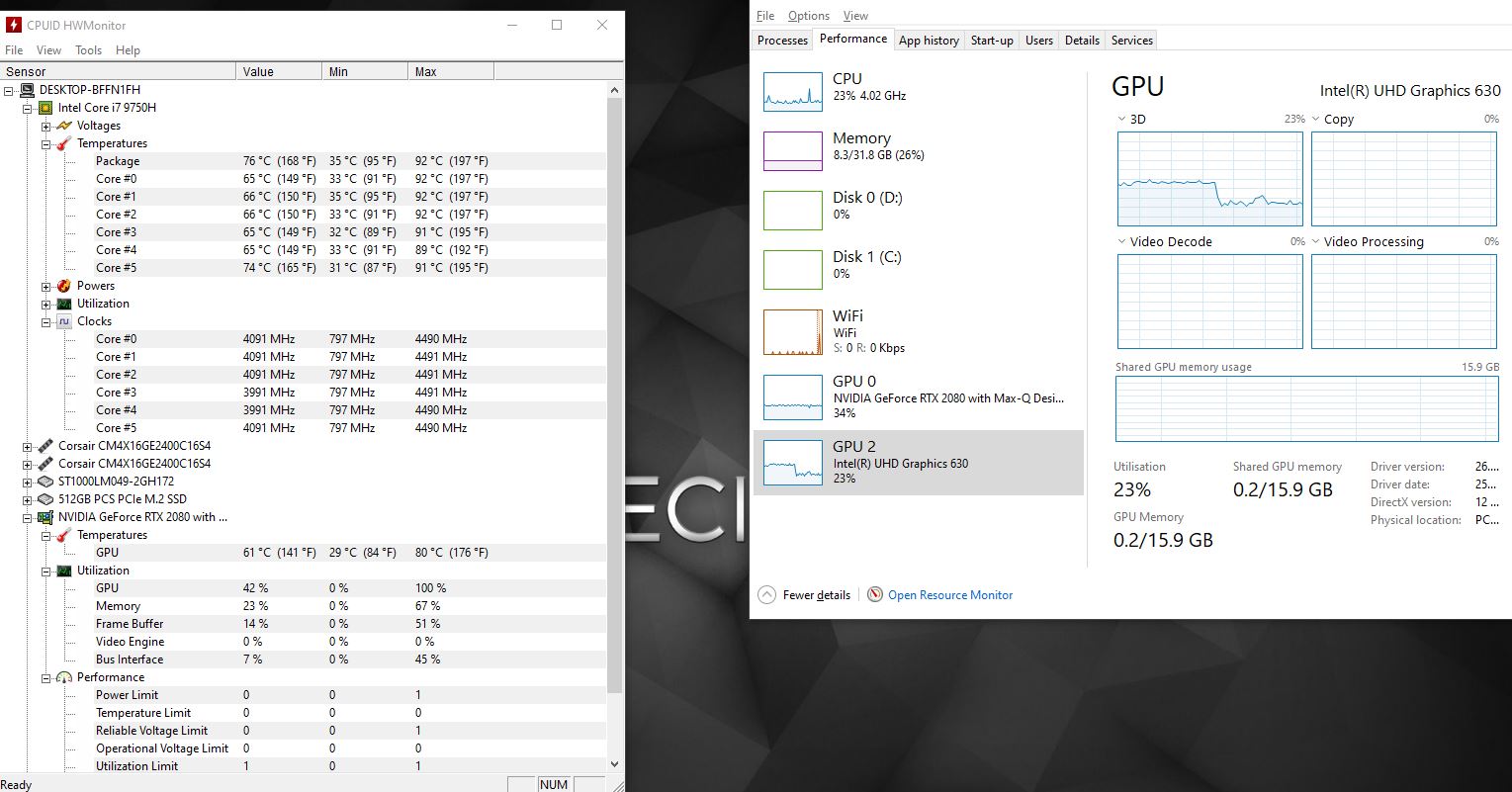Click the Fewer details circle arrow icon
Image resolution: width=1512 pixels, height=792 pixels.
766,595
